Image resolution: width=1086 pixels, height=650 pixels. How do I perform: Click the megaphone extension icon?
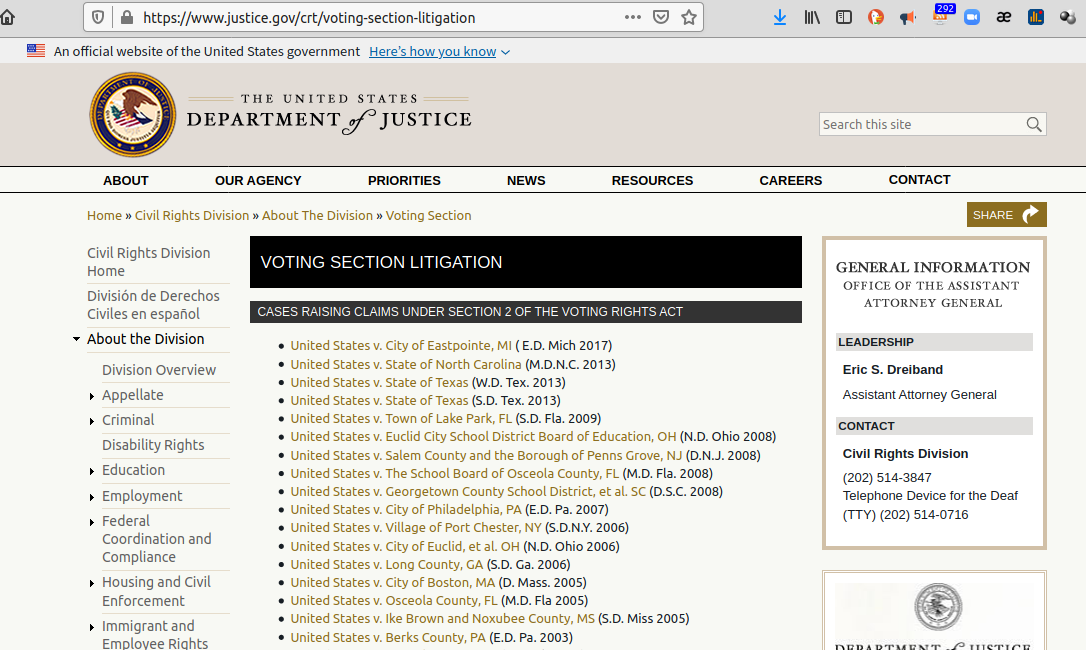pos(907,17)
